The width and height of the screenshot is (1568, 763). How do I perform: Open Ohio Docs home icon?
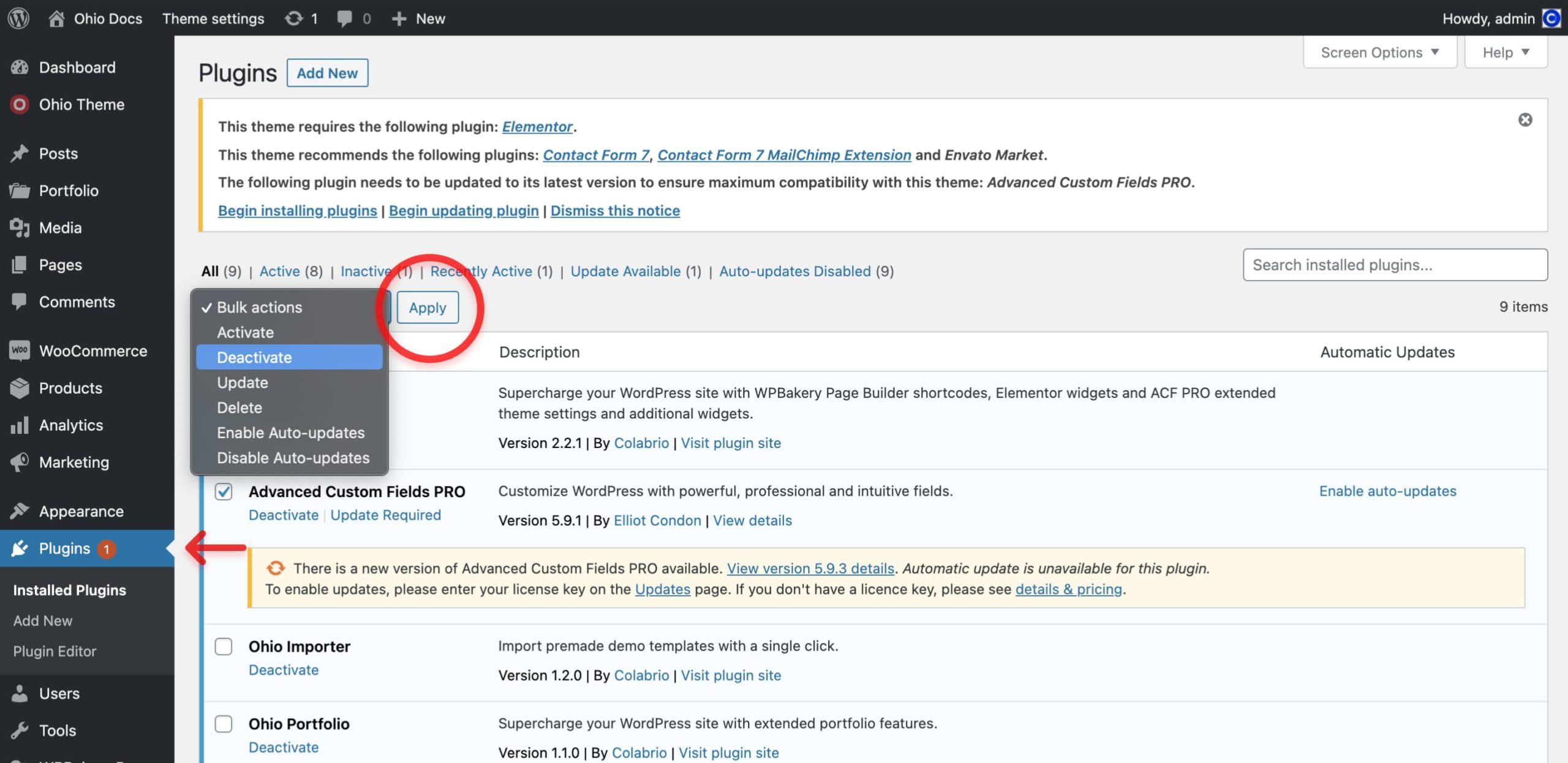pyautogui.click(x=56, y=18)
